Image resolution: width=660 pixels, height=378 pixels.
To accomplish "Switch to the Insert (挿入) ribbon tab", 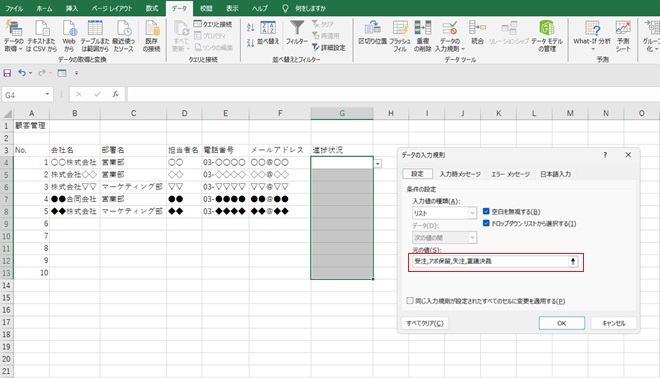I will tap(72, 8).
